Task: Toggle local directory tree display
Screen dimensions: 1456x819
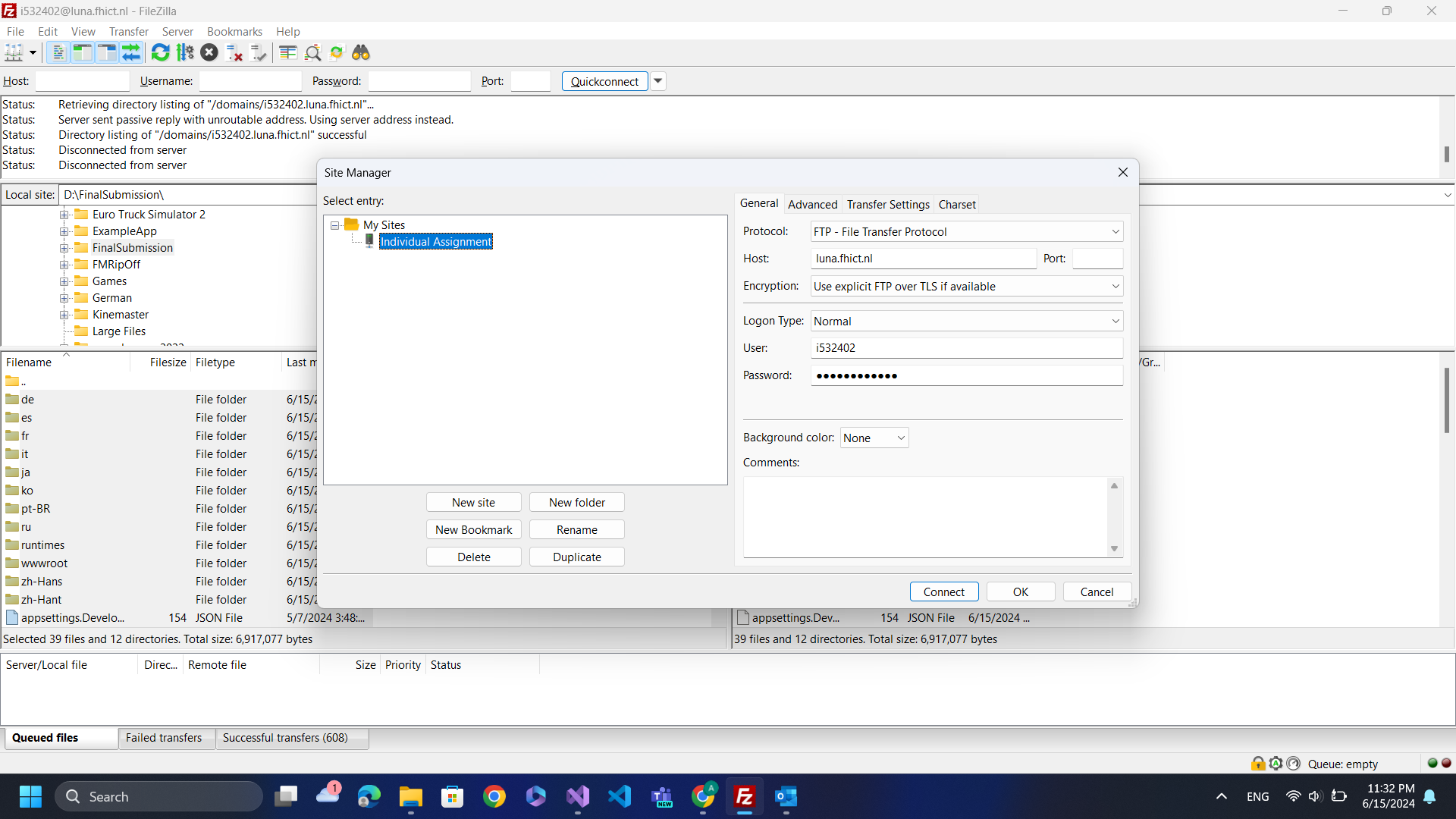Action: [x=82, y=52]
